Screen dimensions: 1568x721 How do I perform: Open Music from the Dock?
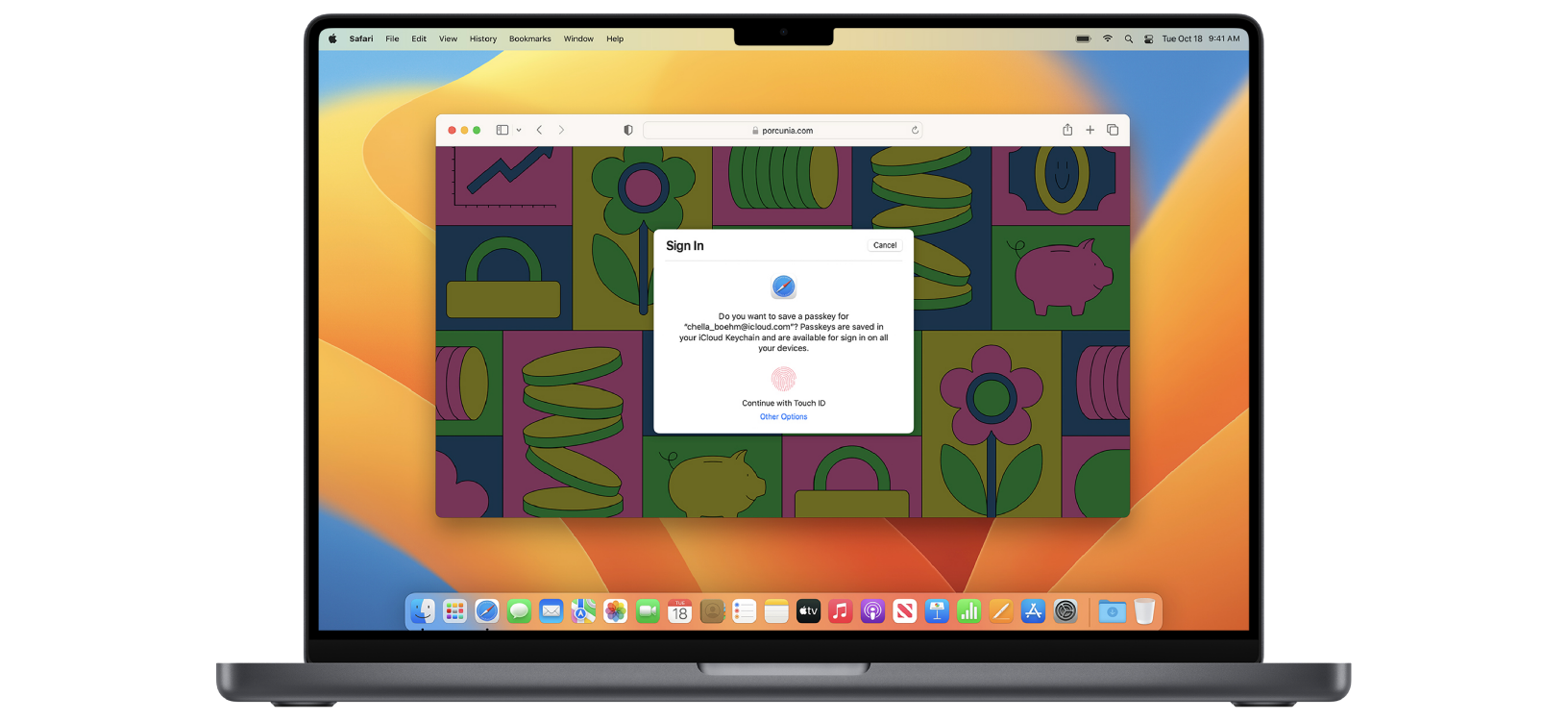[841, 610]
